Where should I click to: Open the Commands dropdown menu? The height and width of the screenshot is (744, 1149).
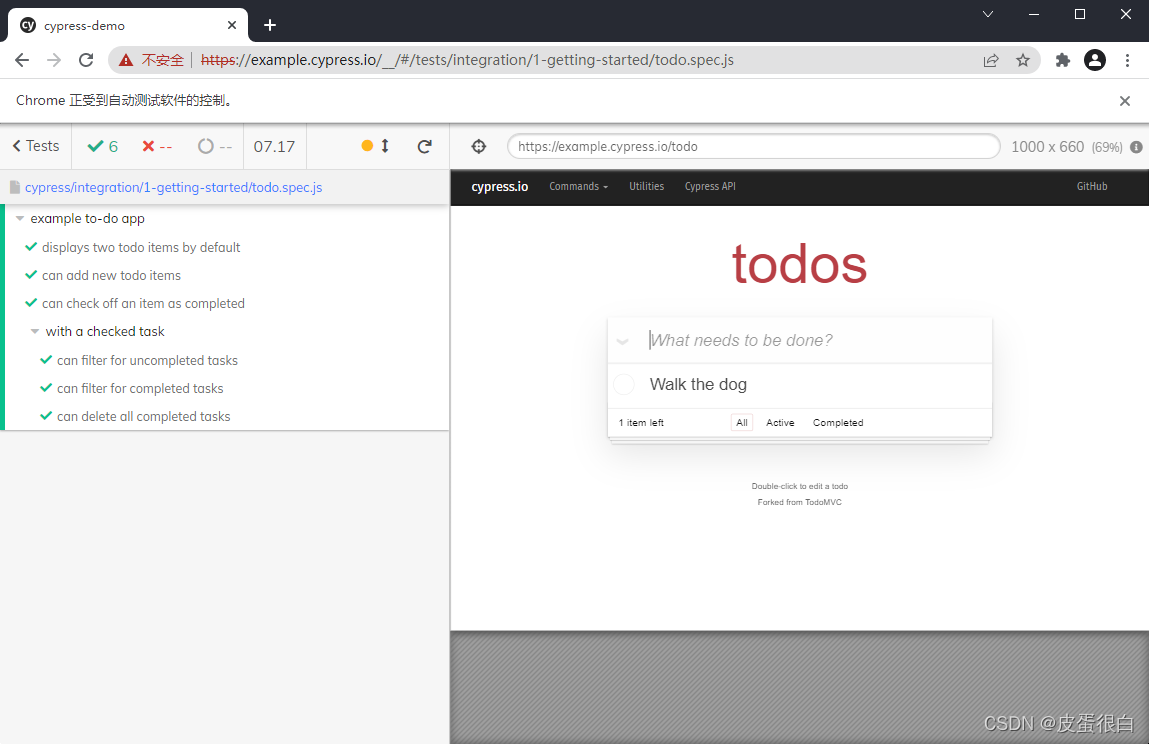578,186
